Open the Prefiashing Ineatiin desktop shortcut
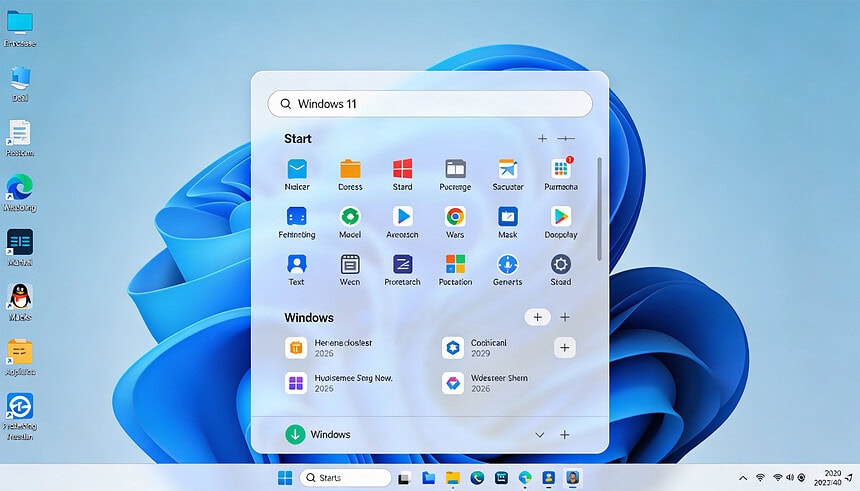 [20, 406]
